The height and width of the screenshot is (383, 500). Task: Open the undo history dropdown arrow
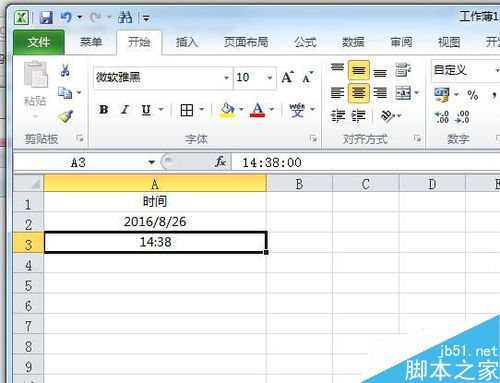tap(80, 17)
